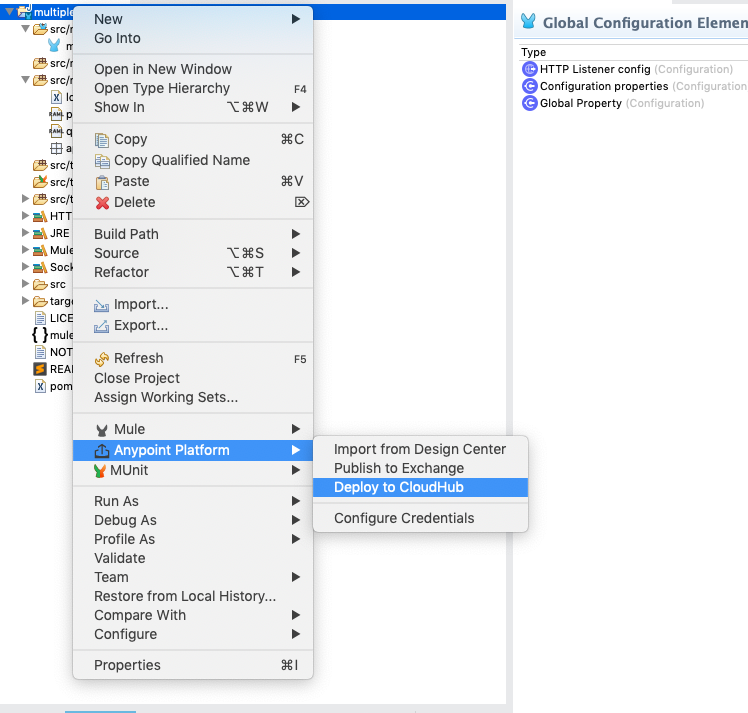748x713 pixels.
Task: Collapse the root project tree node
Action: click(x=9, y=12)
